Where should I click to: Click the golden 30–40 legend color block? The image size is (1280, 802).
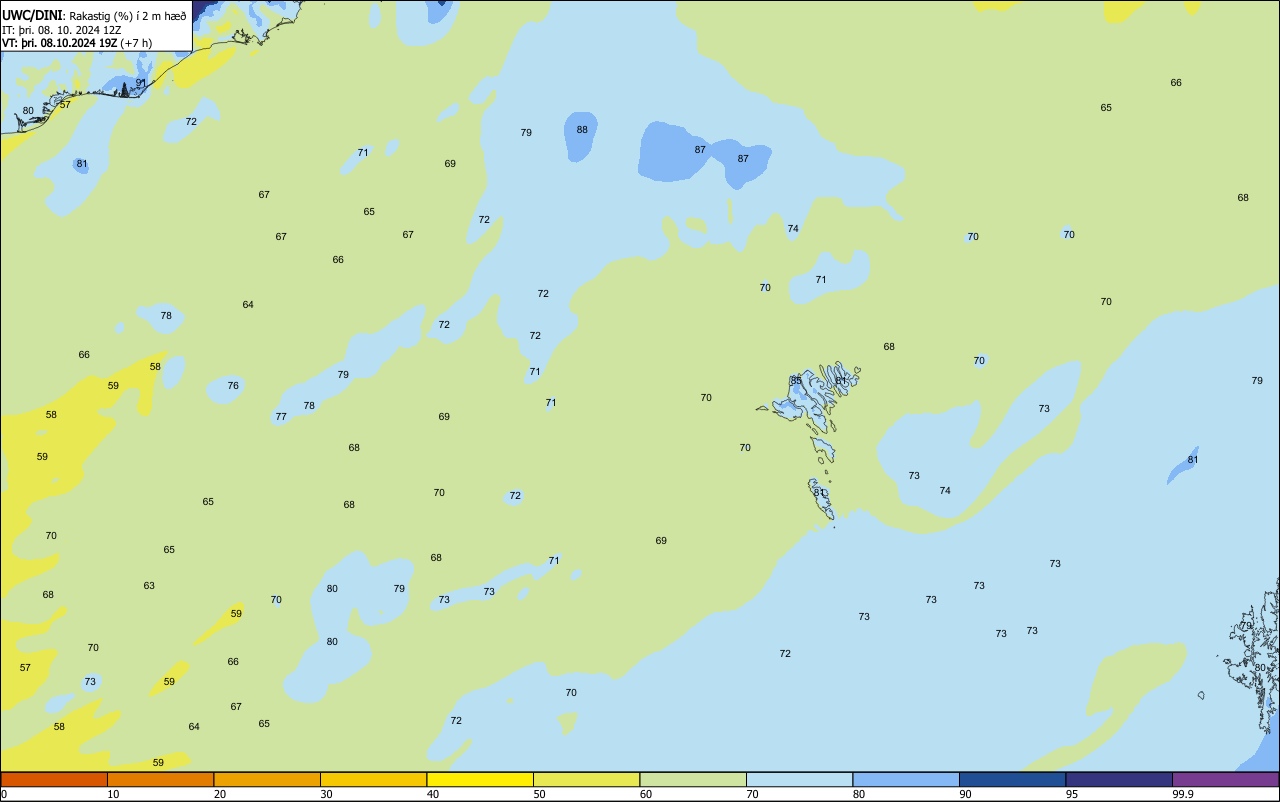coord(373,780)
